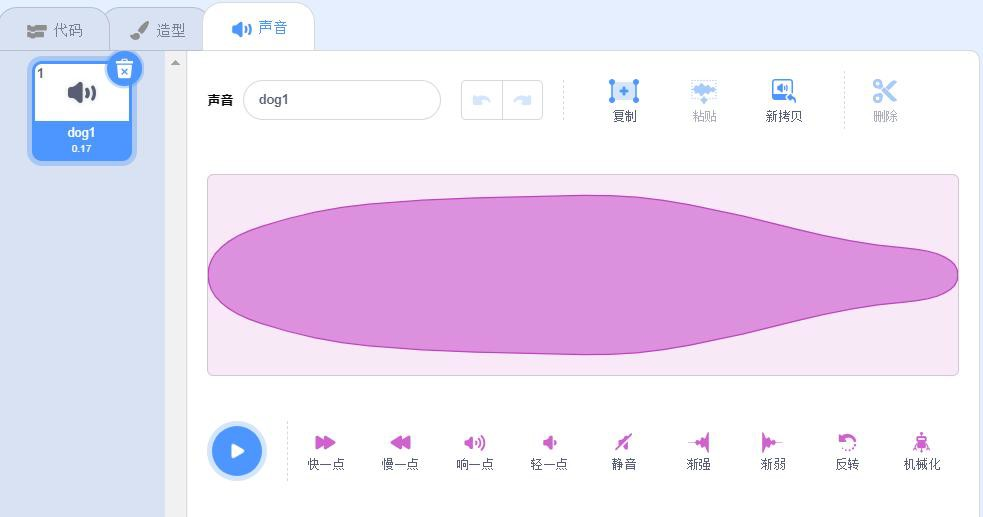Click the 复制 copy tool
The width and height of the screenshot is (983, 517).
pos(624,100)
